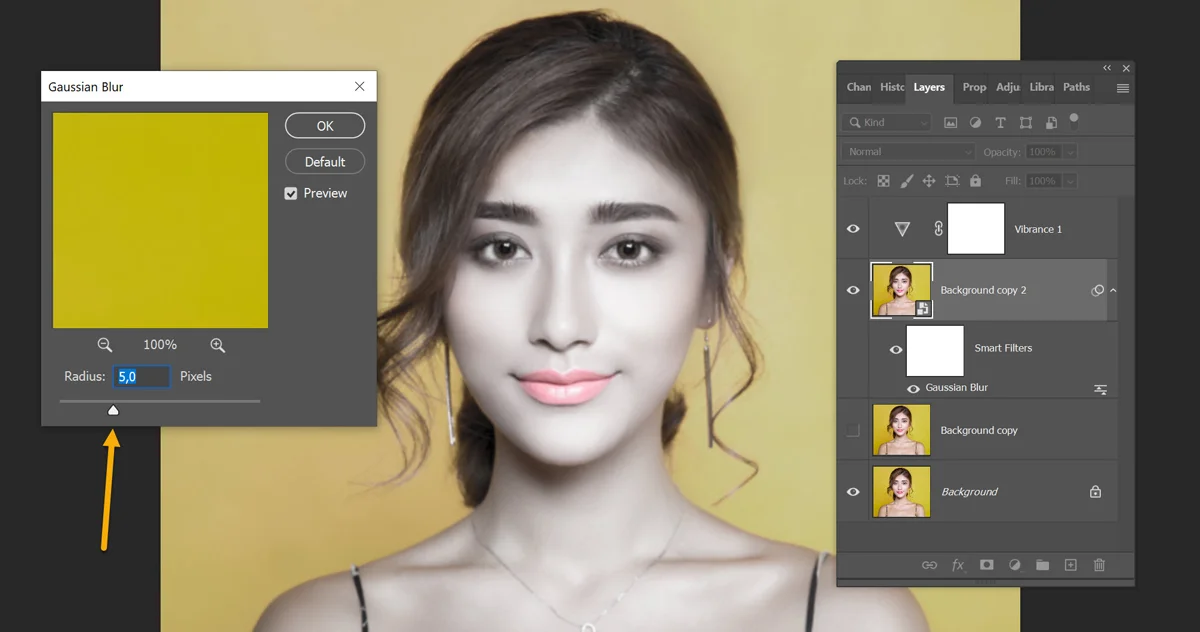The height and width of the screenshot is (632, 1200).
Task: Toggle the Preview checkbox
Action: coord(291,193)
